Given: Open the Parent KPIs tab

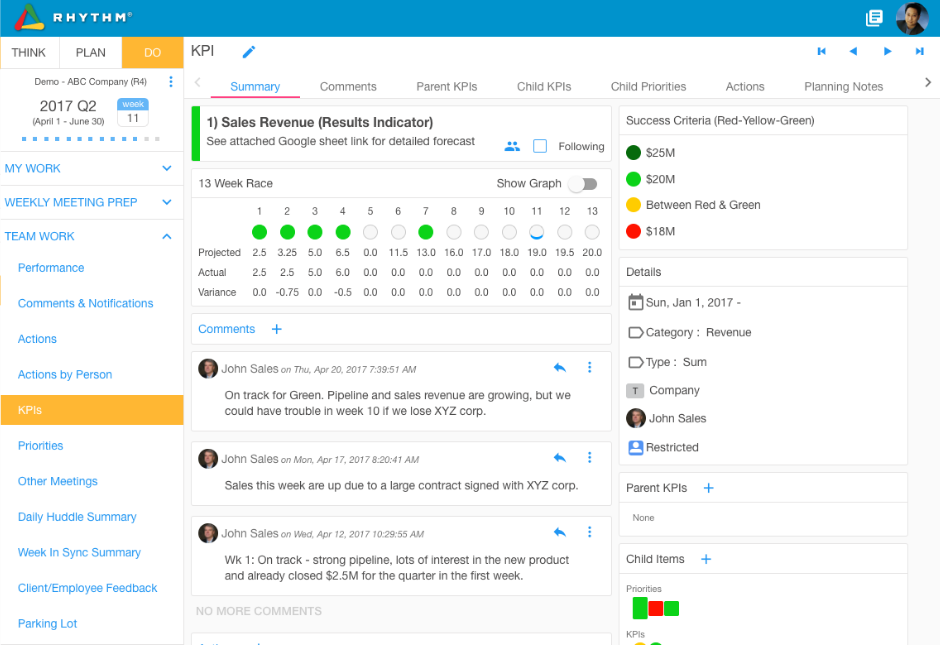Looking at the screenshot, I should coord(447,86).
